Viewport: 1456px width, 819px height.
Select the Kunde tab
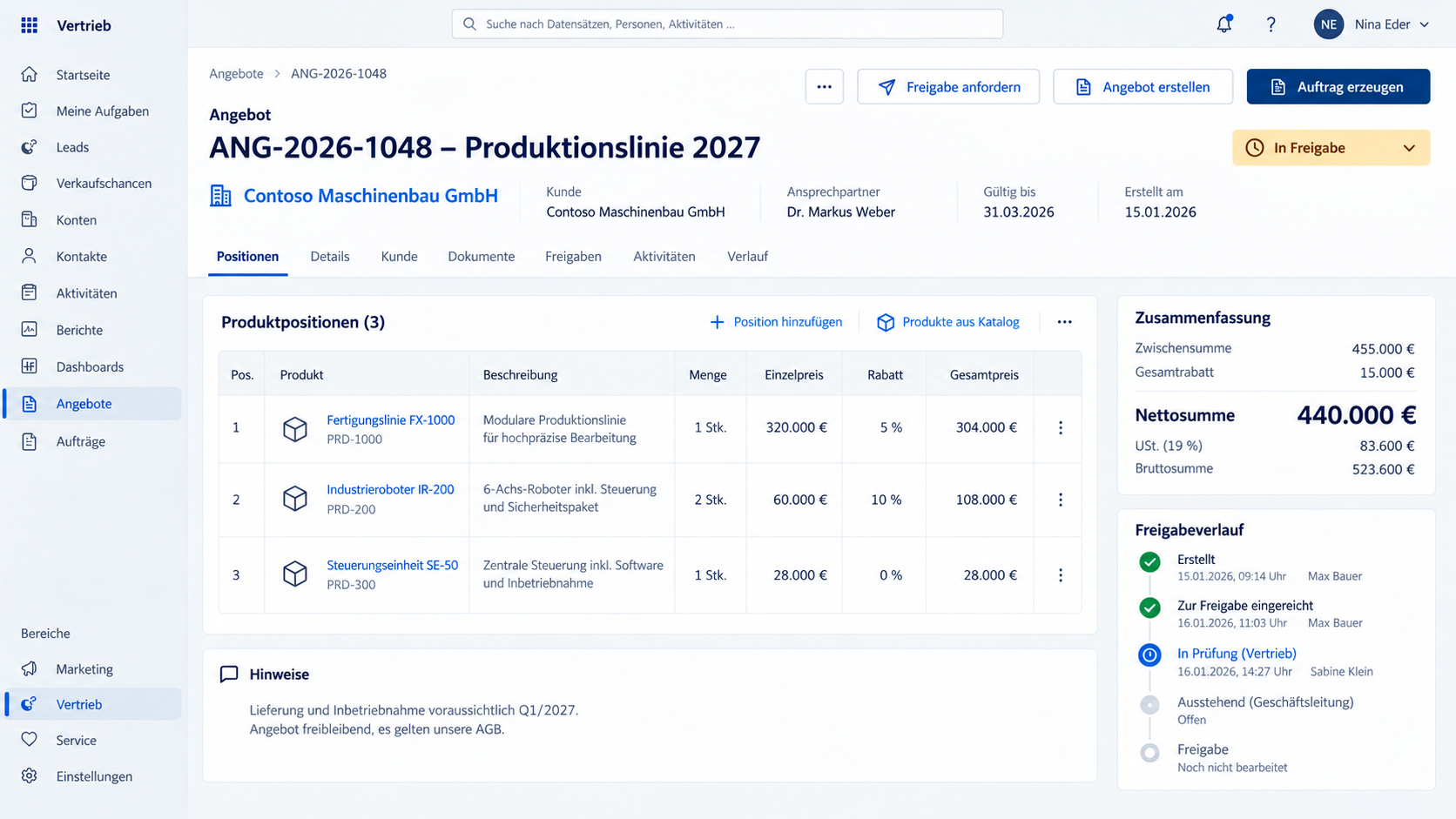click(399, 257)
